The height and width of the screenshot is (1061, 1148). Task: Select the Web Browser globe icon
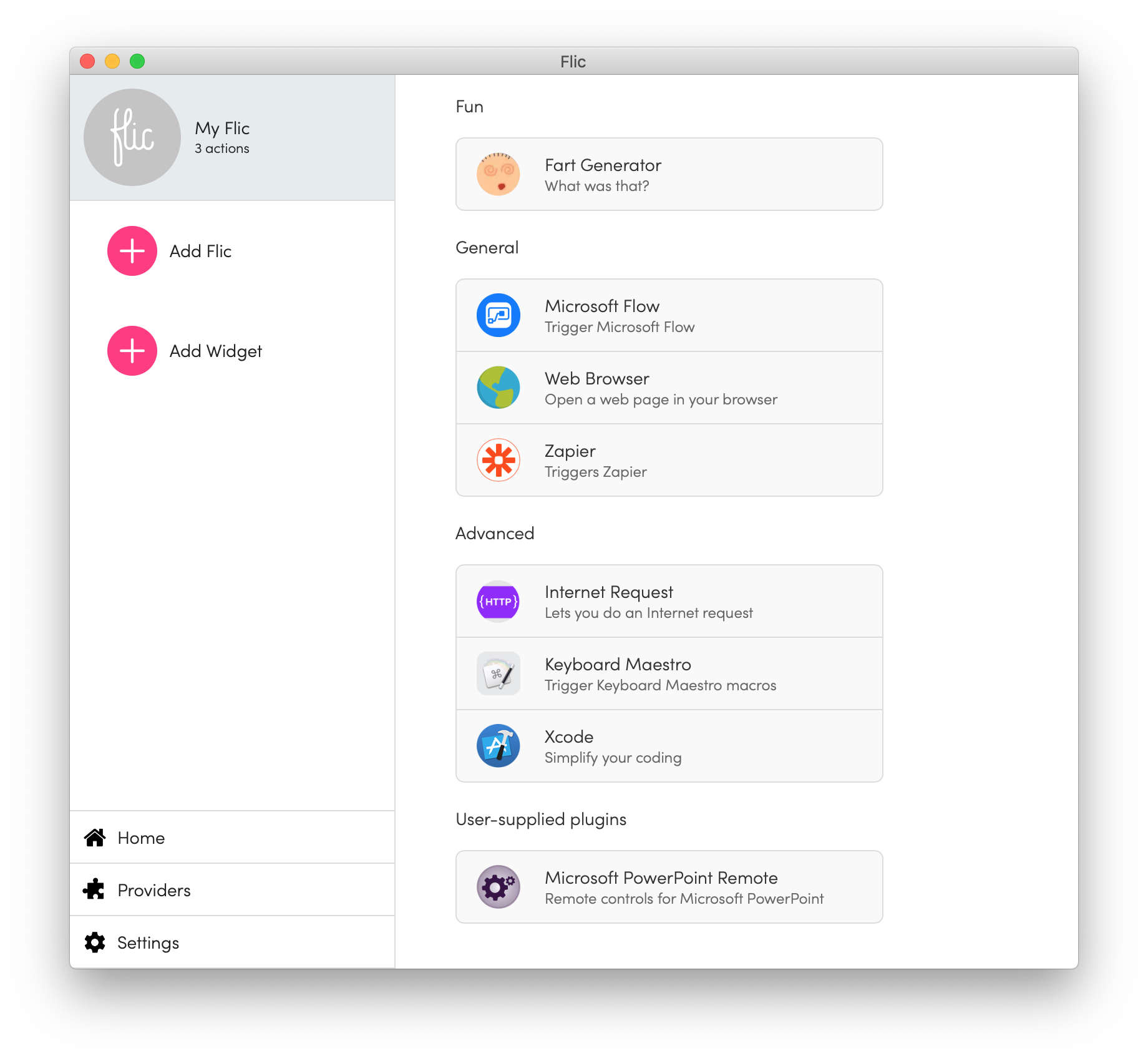click(498, 388)
